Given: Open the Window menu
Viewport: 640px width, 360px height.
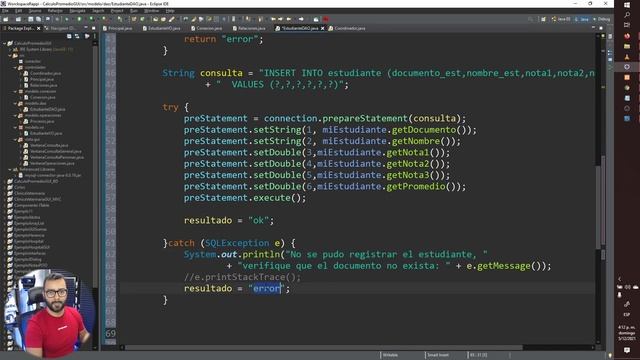Looking at the screenshot, I should (x=151, y=11).
